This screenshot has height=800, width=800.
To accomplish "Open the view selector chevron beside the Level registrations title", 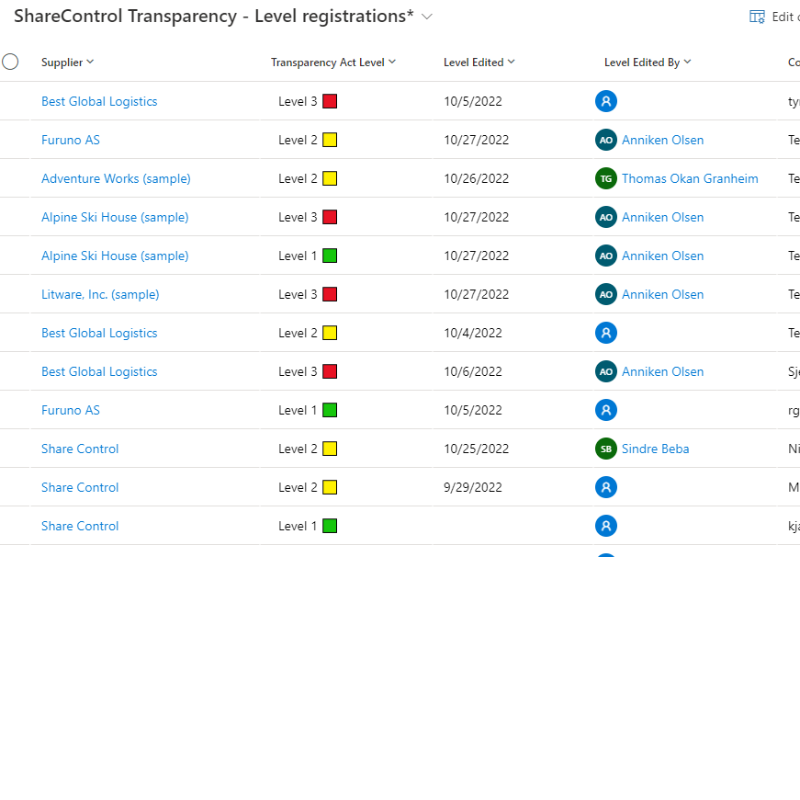I will (427, 17).
